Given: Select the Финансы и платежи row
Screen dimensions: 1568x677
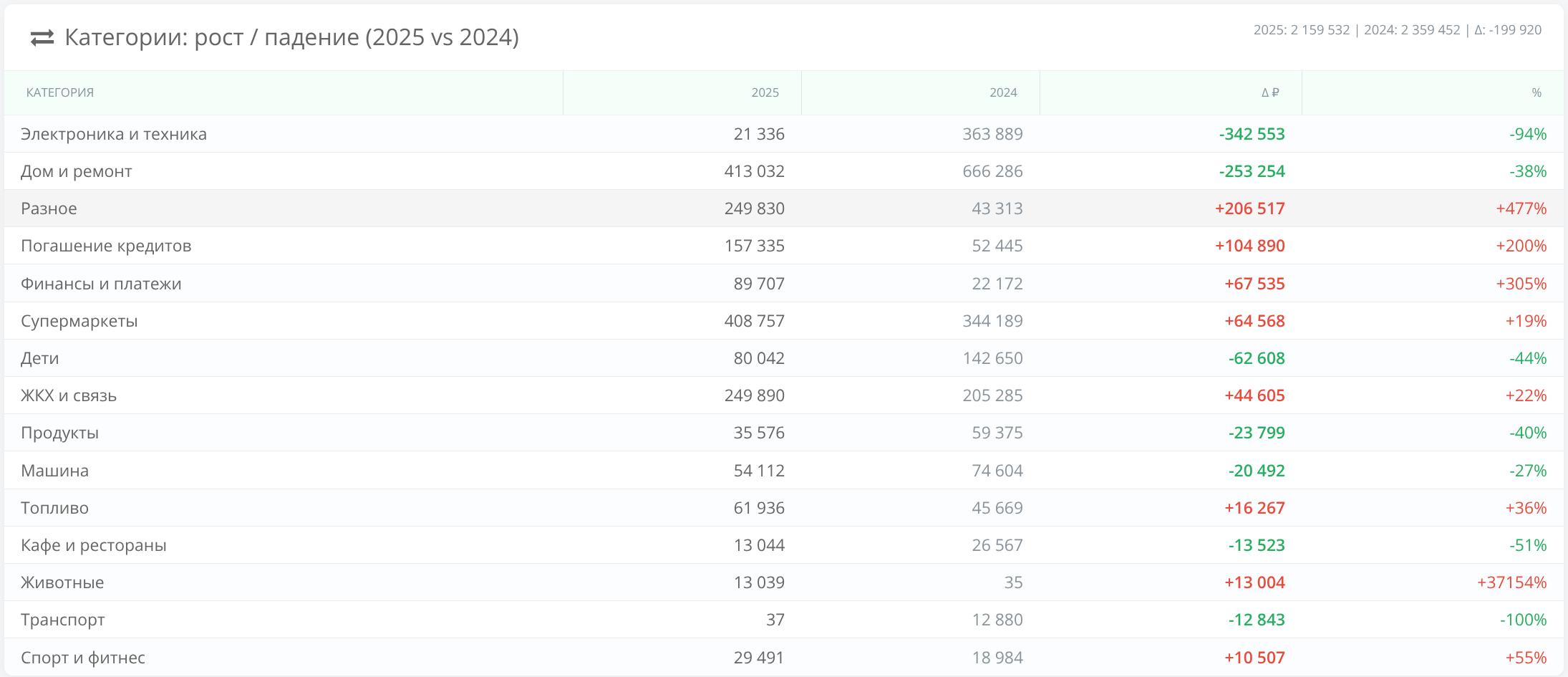Looking at the screenshot, I should coord(101,284).
